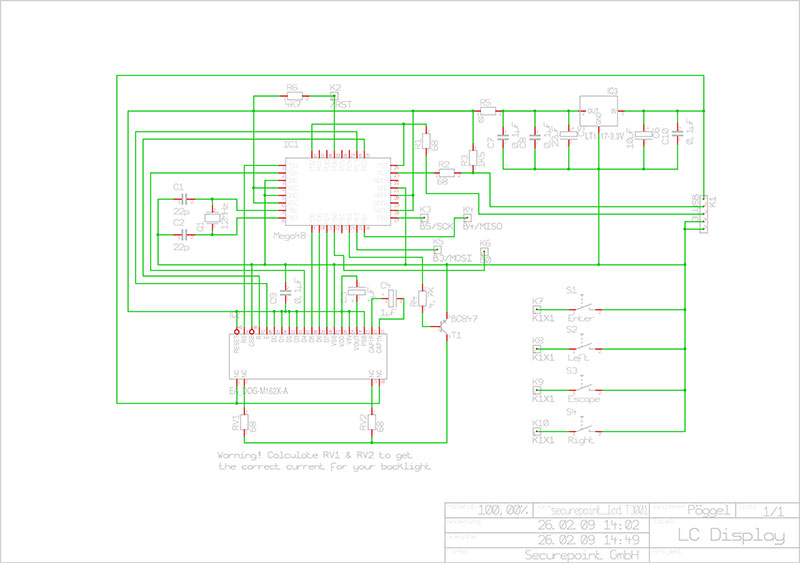Click the EA DOG-M162X-A display module symbol

point(308,356)
